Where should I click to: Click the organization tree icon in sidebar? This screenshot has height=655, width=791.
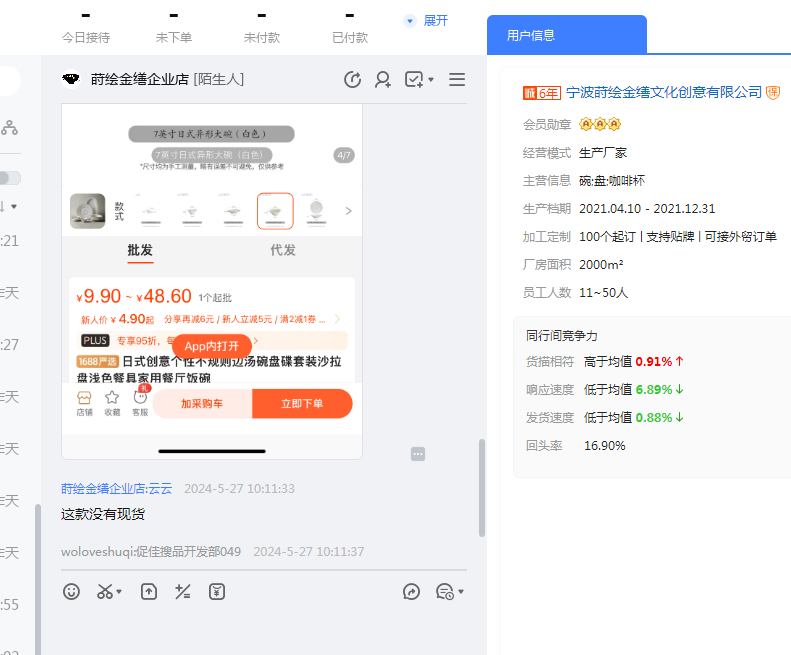(10, 127)
